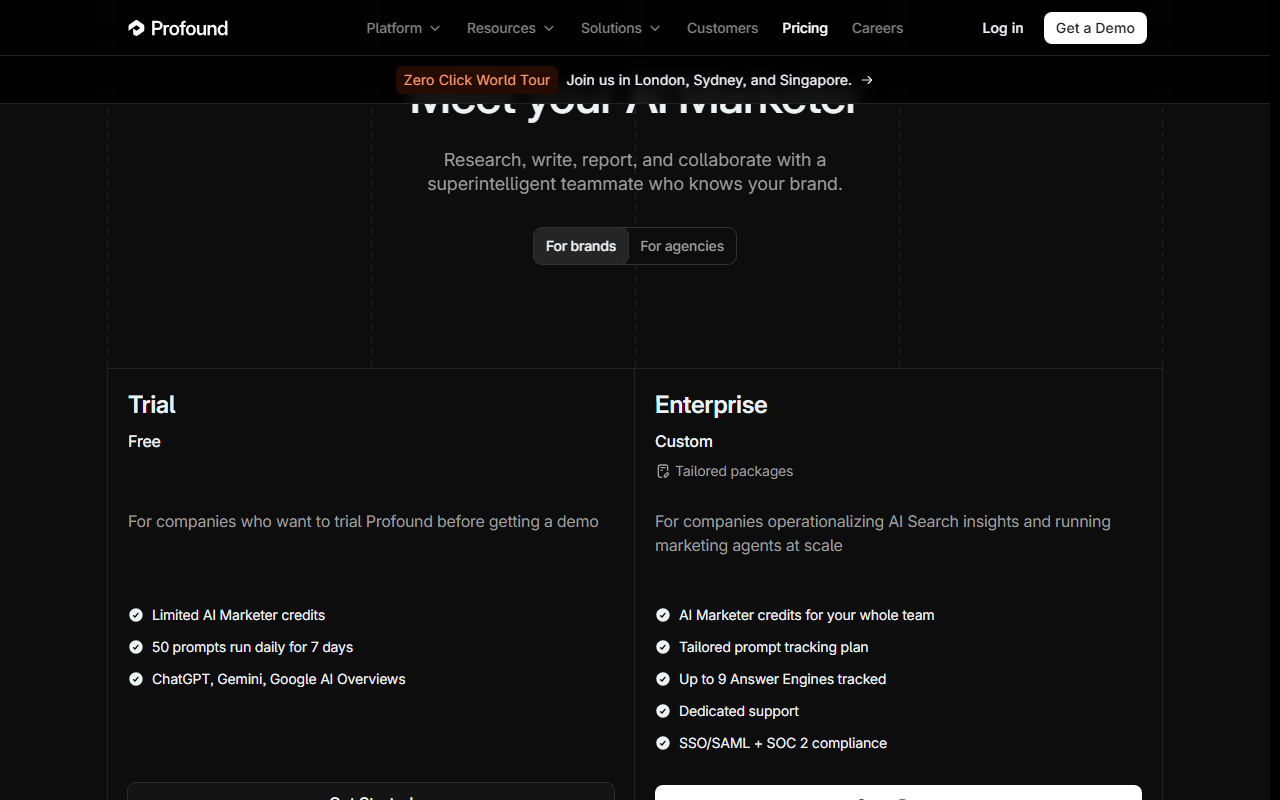Click the 'Up to 9 Answer Engines tracked' text
1280x800 pixels.
click(x=782, y=679)
